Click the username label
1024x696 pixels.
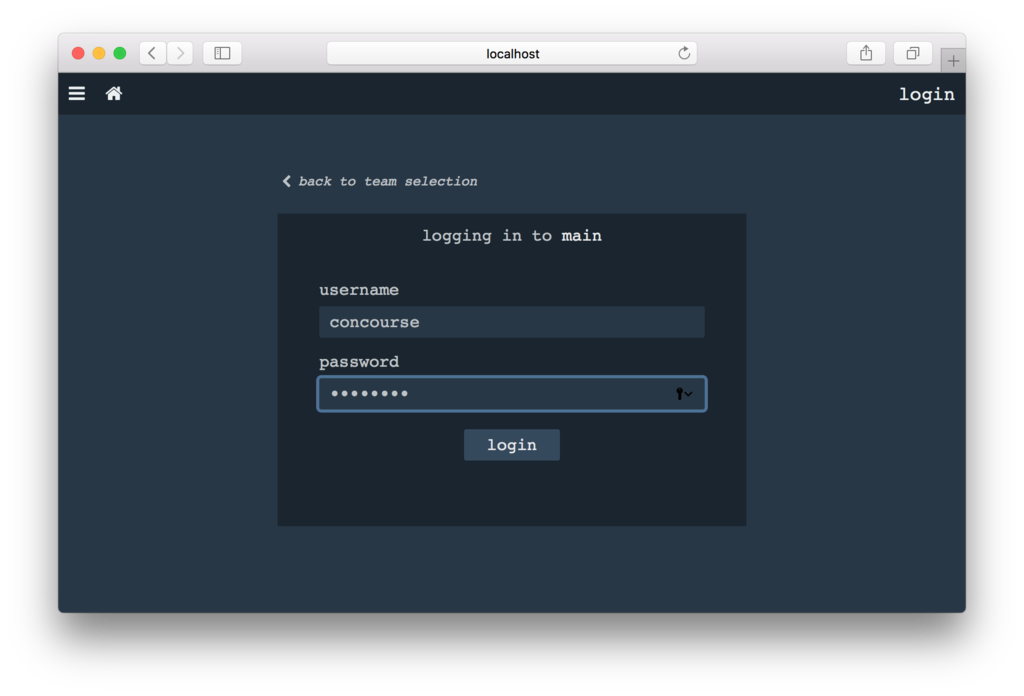click(359, 289)
